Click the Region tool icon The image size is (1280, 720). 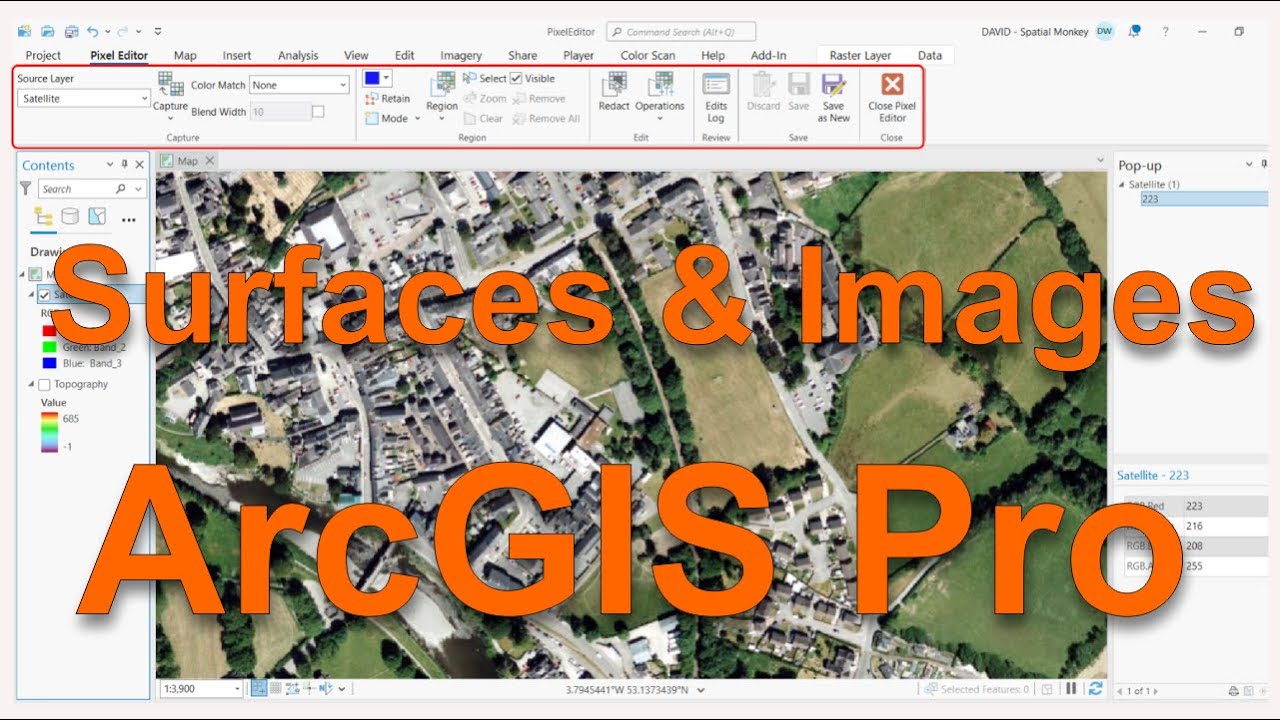(x=442, y=85)
